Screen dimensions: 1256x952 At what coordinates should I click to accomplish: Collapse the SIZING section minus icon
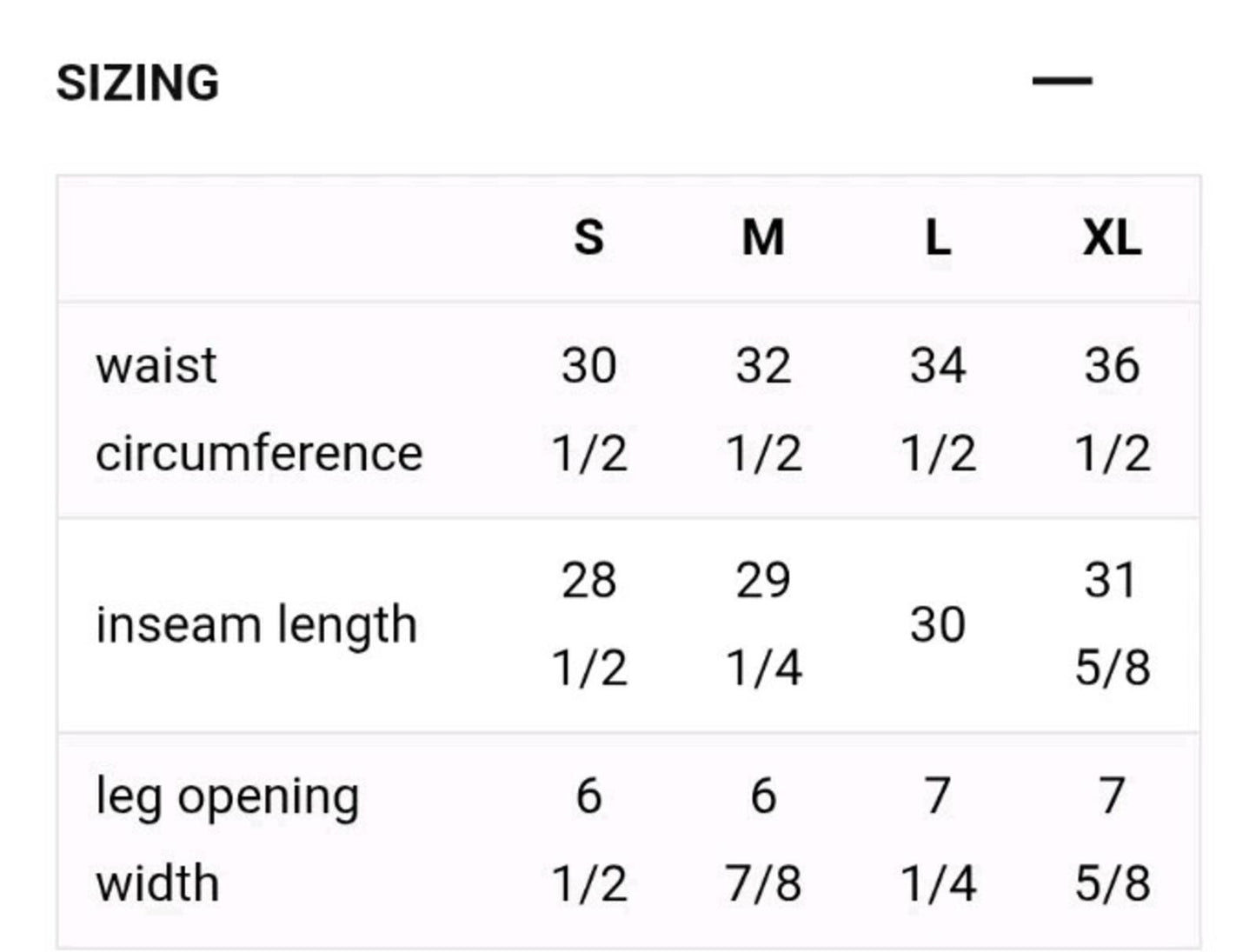(x=1061, y=82)
